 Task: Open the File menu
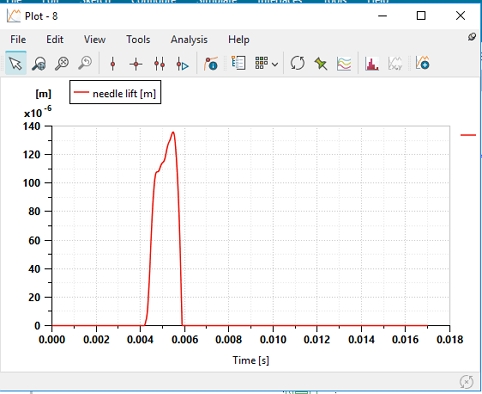[x=18, y=39]
